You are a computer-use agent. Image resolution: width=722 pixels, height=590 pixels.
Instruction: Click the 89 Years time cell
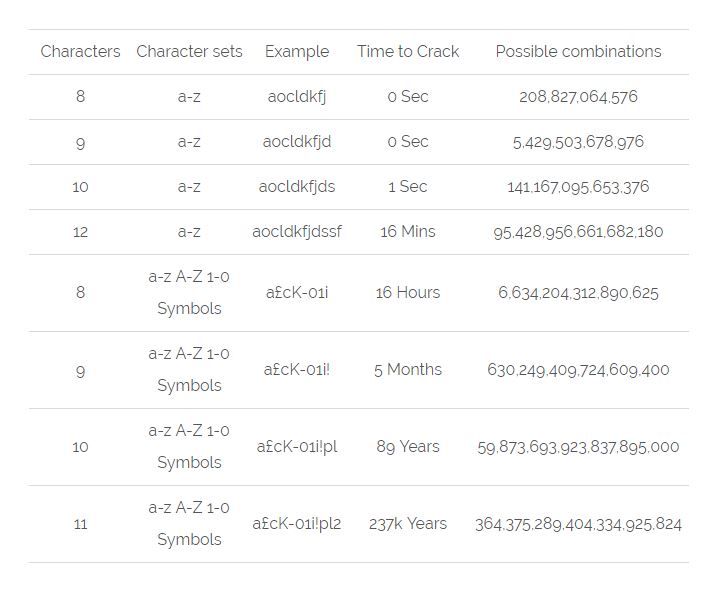pos(408,447)
